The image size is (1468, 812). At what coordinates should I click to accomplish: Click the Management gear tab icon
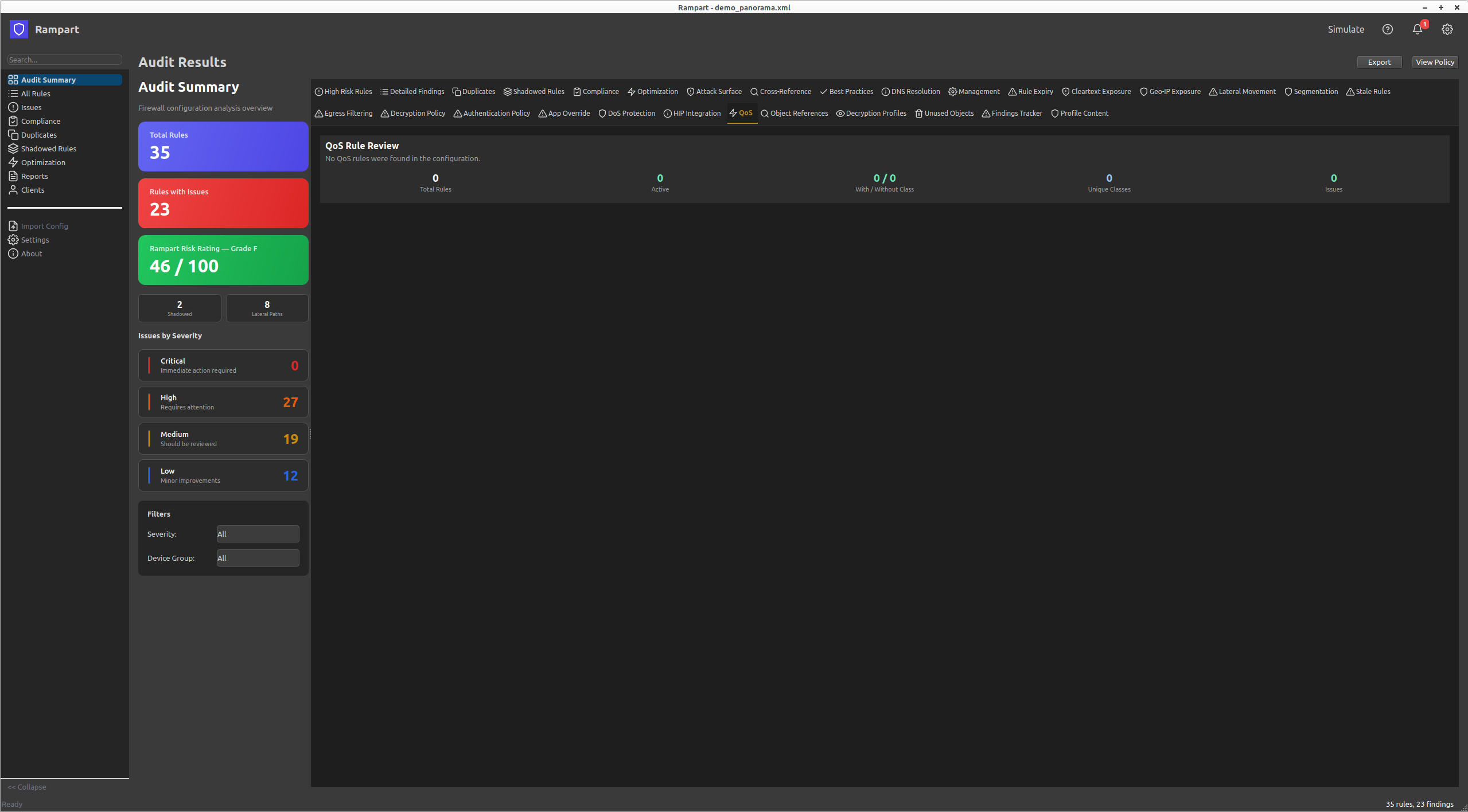point(953,92)
